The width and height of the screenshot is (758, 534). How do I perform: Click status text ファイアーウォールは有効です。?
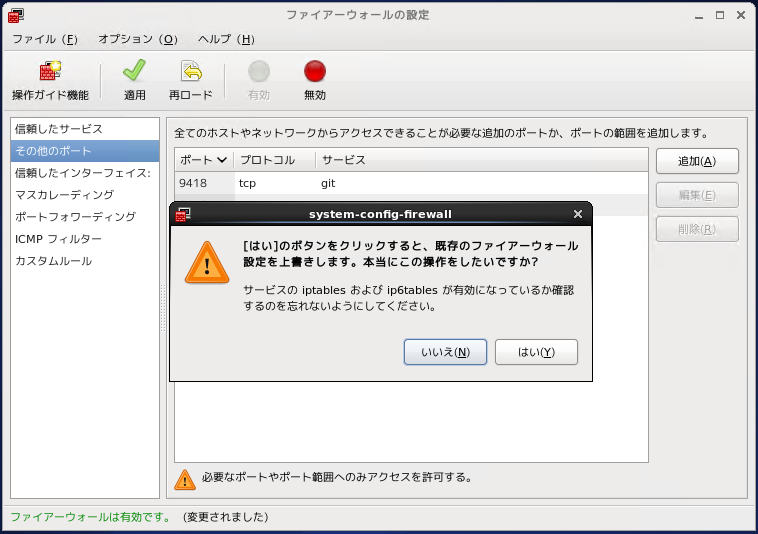pyautogui.click(x=91, y=517)
